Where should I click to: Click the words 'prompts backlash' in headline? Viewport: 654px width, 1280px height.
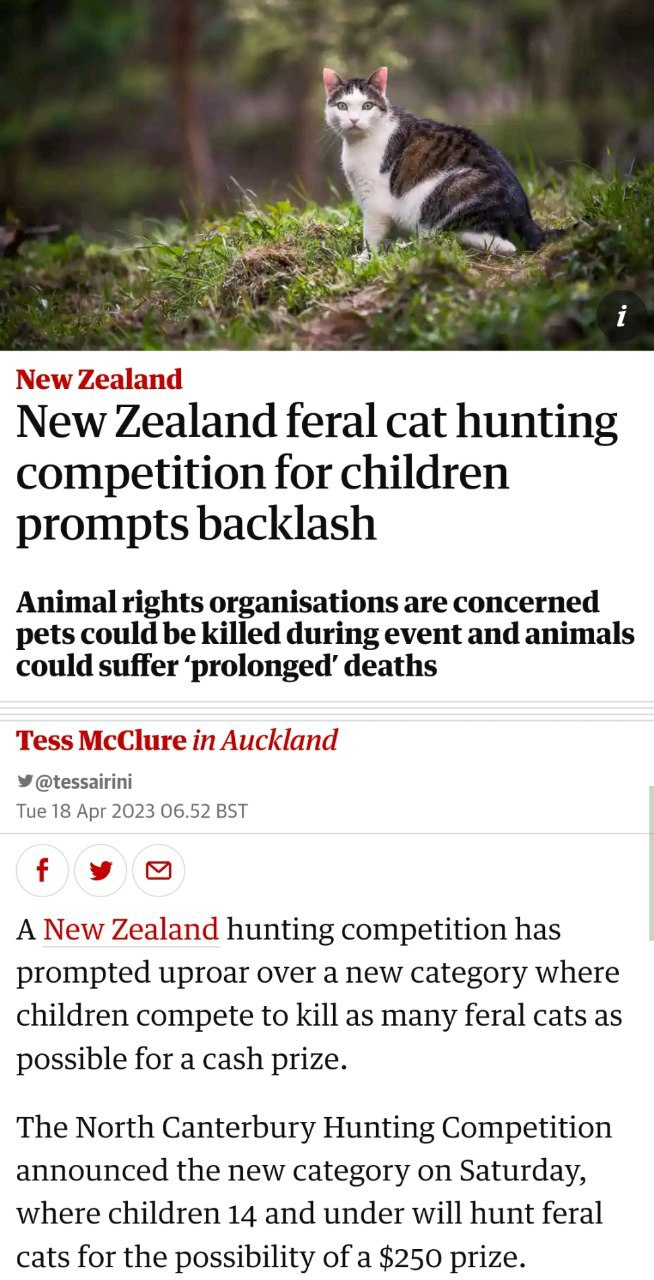(x=196, y=524)
